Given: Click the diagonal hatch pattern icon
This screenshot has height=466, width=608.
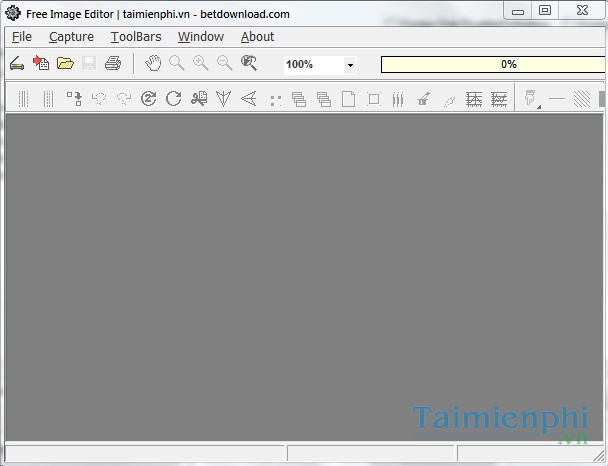Looking at the screenshot, I should tap(582, 99).
